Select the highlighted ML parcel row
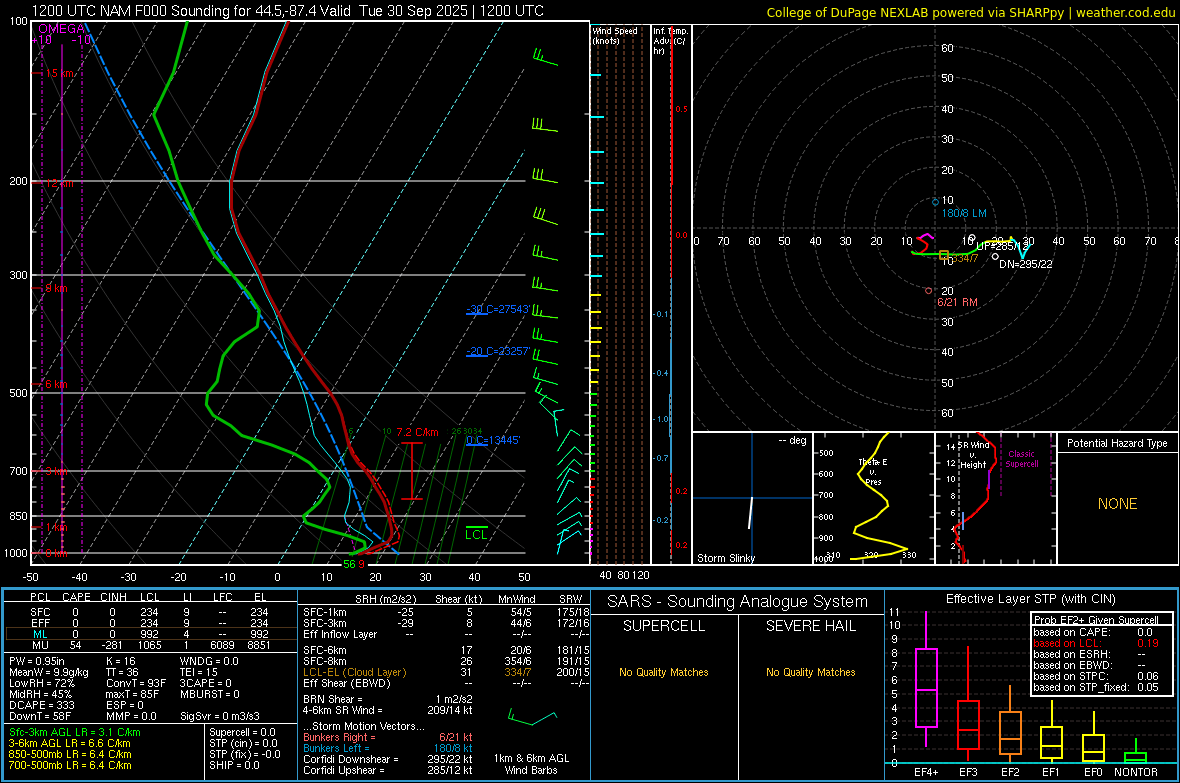Viewport: 1180px width, 783px height. pos(150,634)
